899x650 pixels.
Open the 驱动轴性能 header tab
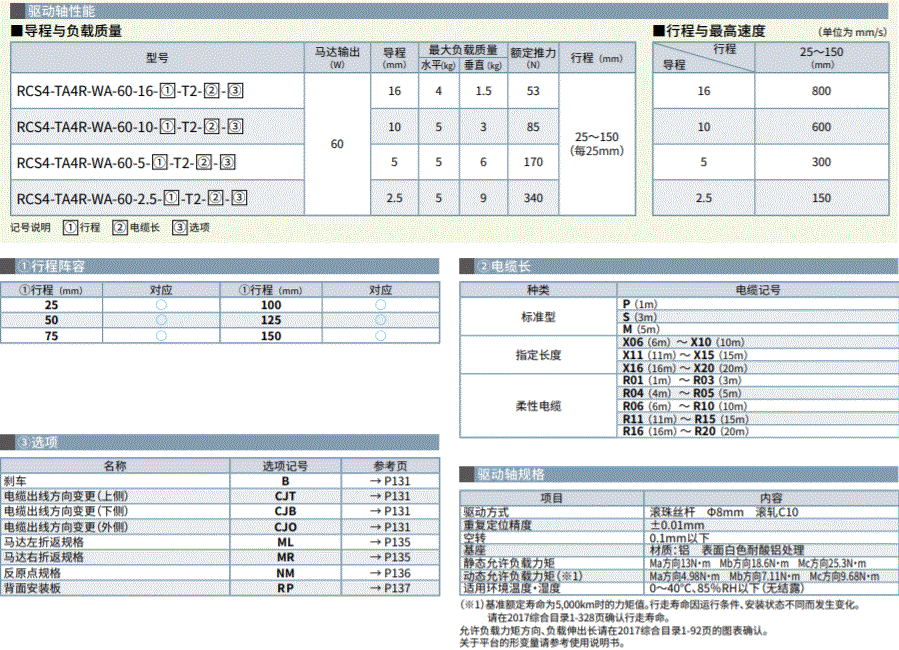[x=48, y=9]
